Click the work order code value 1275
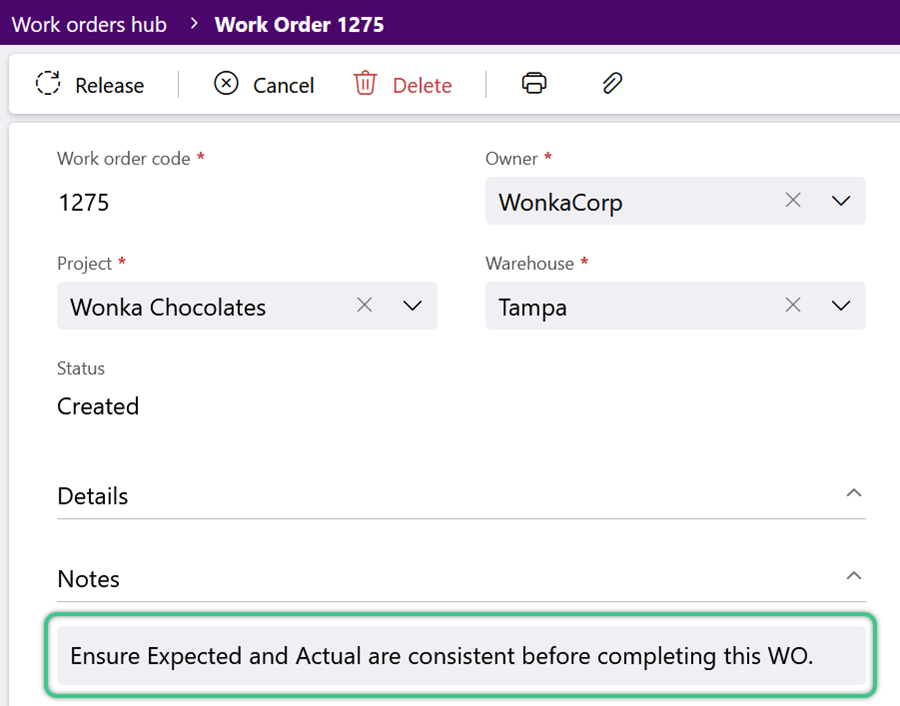This screenshot has height=706, width=900. (x=84, y=203)
